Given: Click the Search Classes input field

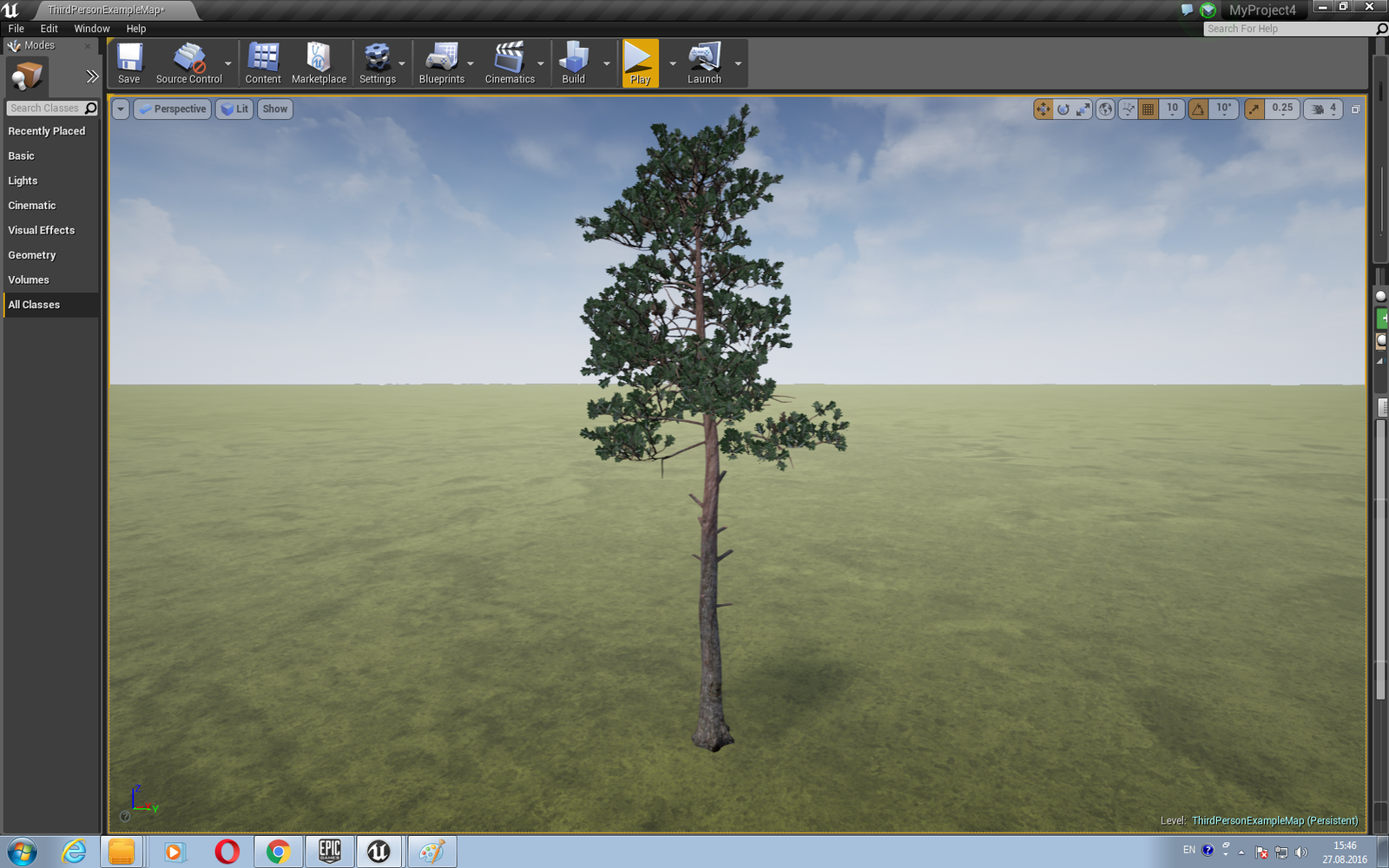Looking at the screenshot, I should [45, 108].
